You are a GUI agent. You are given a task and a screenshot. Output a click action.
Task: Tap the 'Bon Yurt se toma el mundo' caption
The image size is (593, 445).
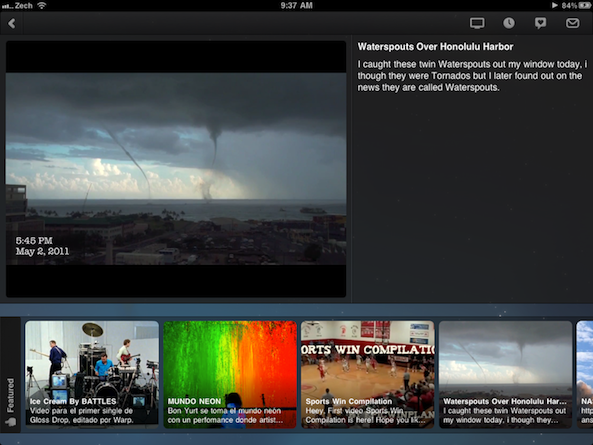point(225,416)
